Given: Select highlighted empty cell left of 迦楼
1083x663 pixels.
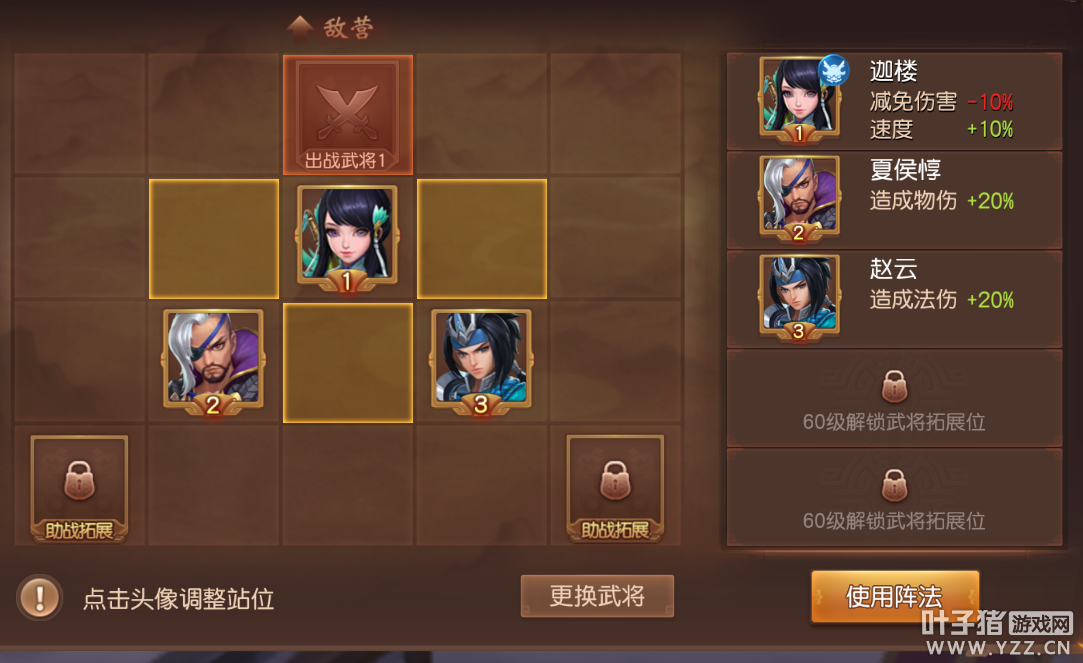Looking at the screenshot, I should point(214,239).
